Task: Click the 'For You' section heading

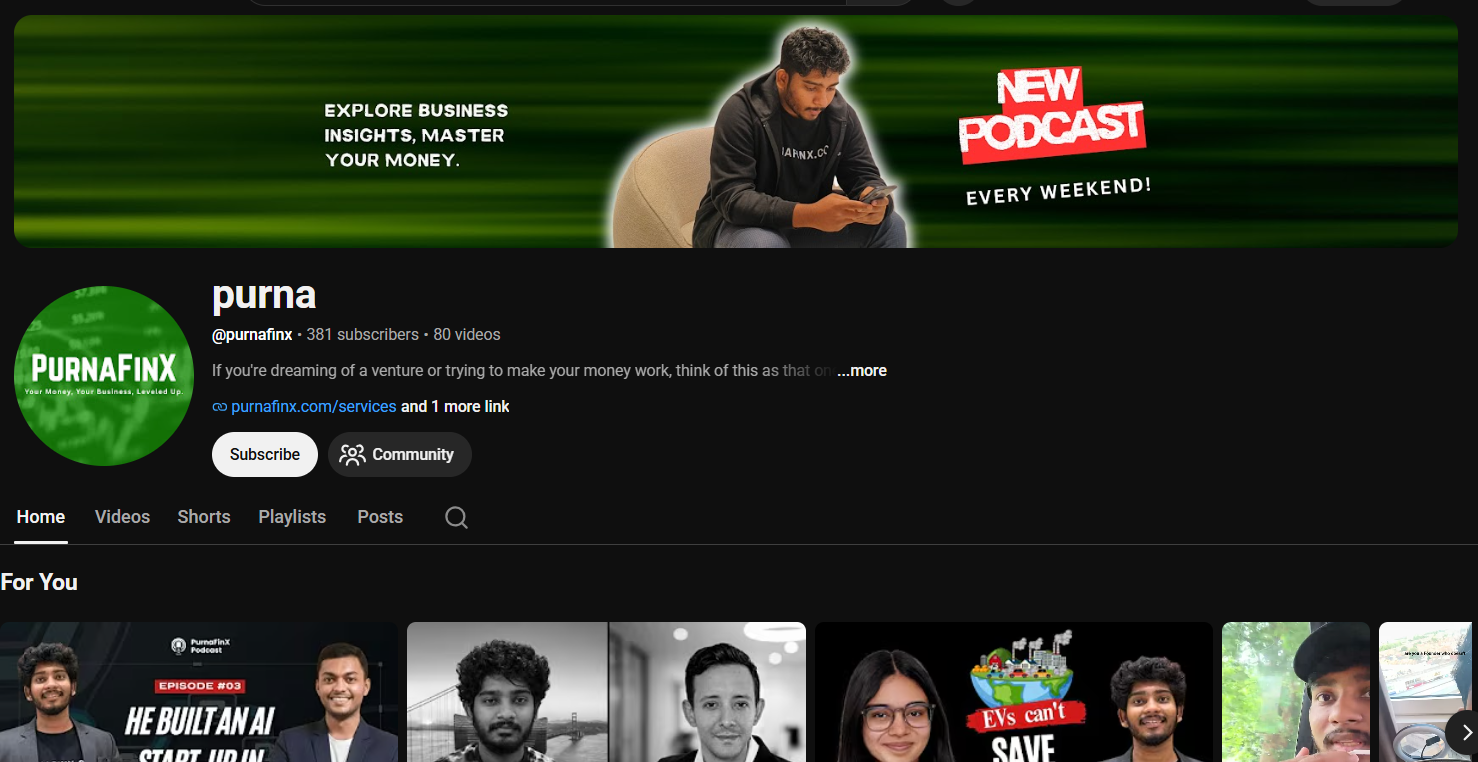Action: (39, 582)
